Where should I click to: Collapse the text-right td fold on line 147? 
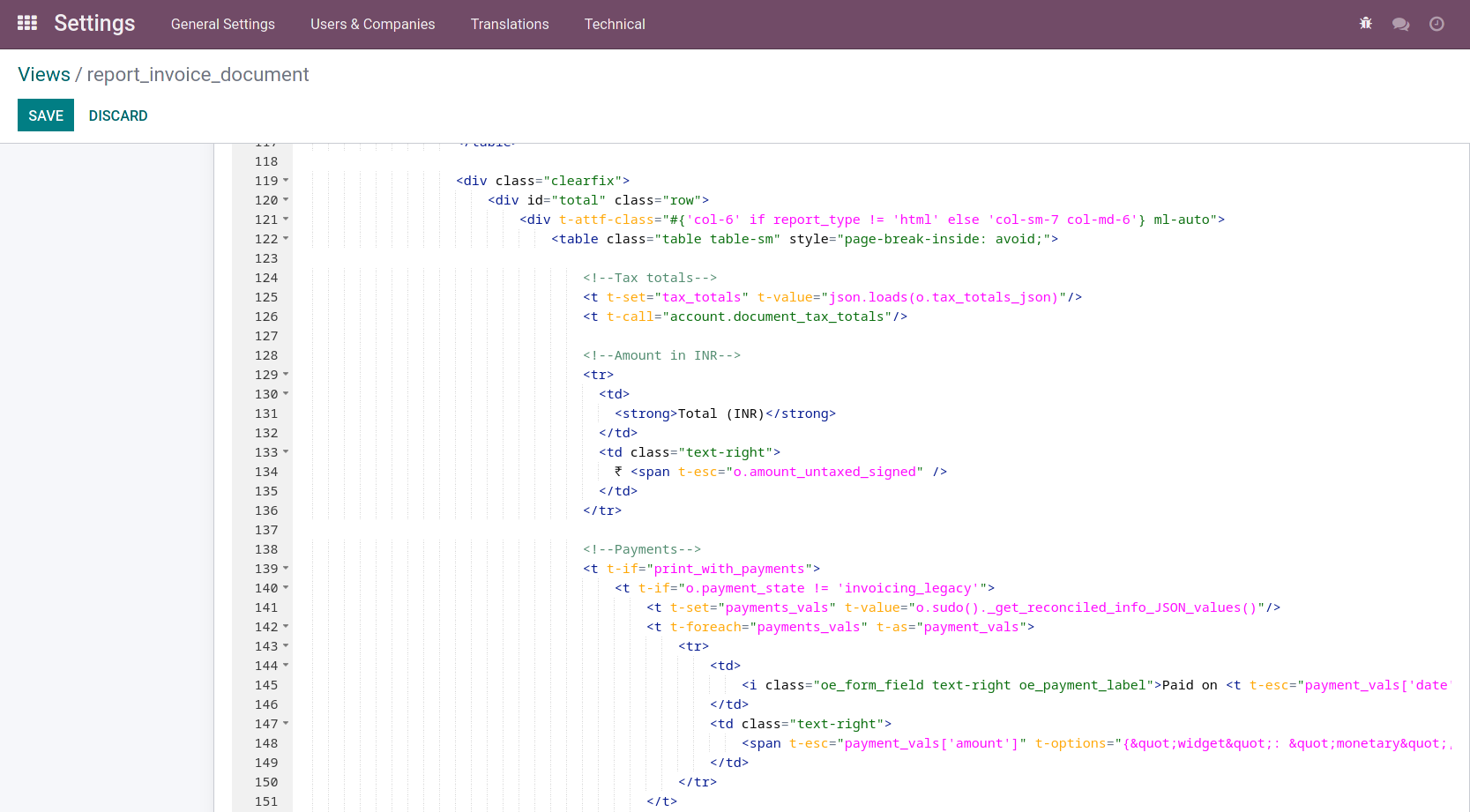pyautogui.click(x=285, y=724)
